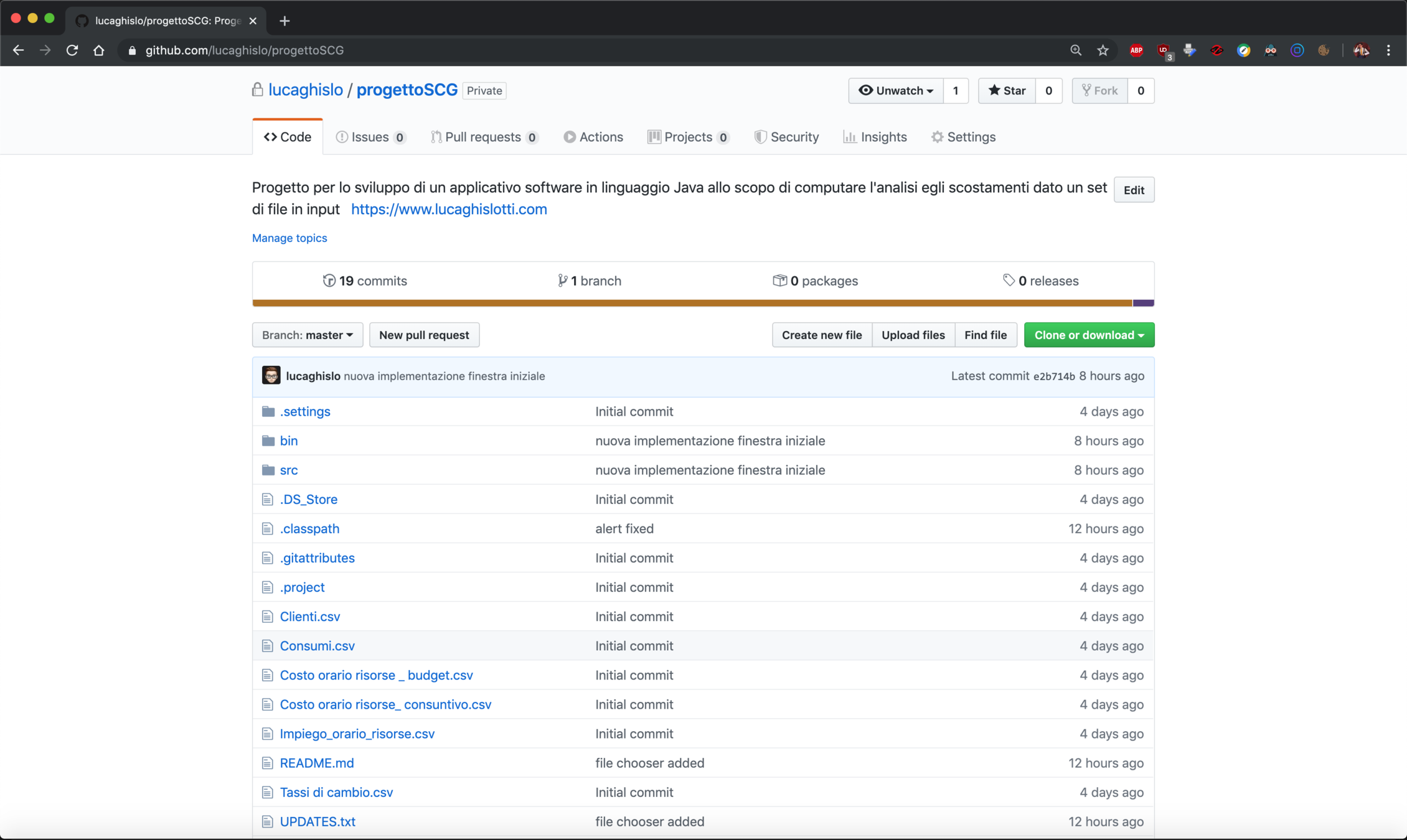Star the progettoSCG repository
Screen dimensions: 1407x840
tap(1007, 91)
